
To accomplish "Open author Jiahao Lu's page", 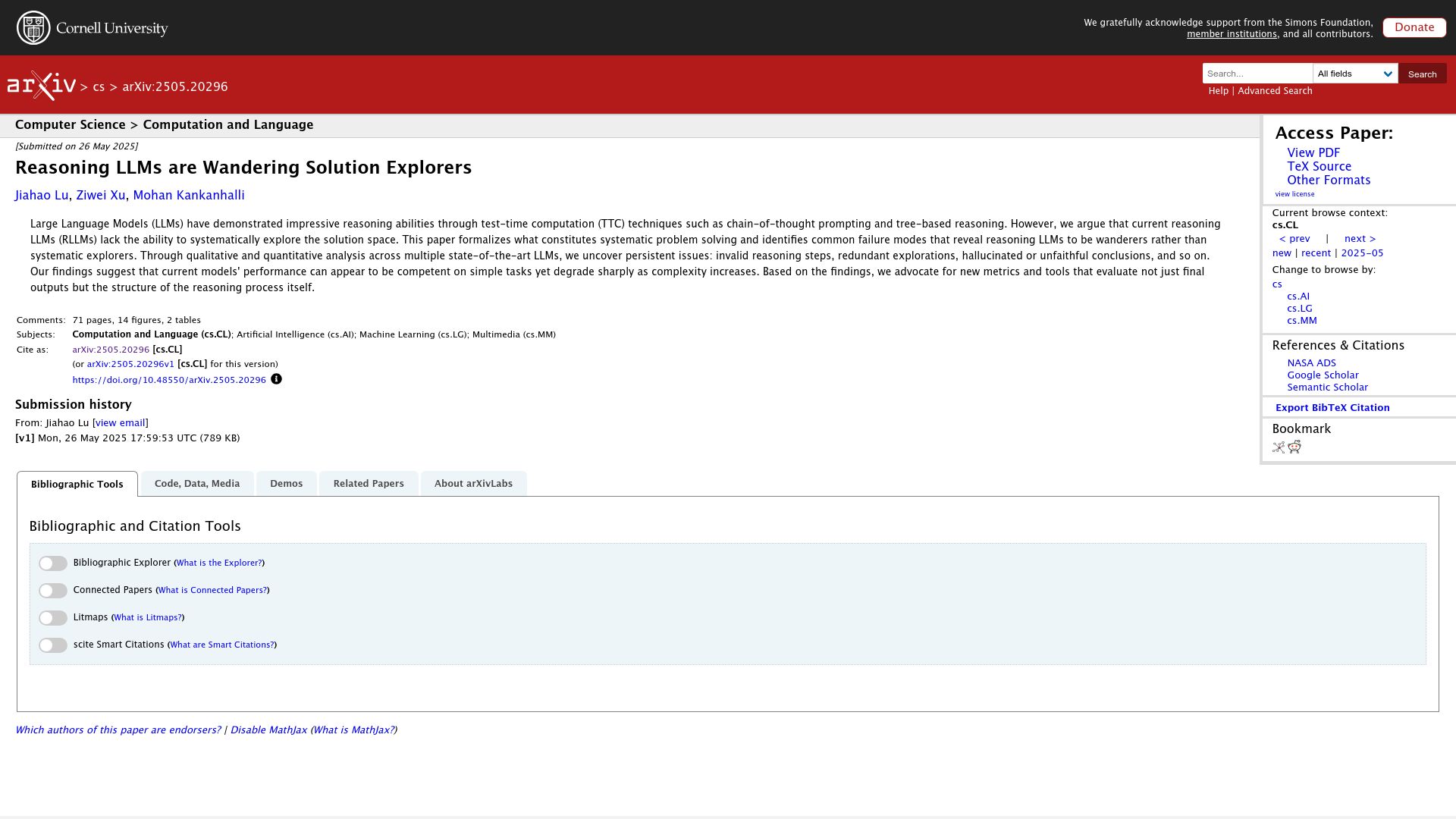I will pyautogui.click(x=42, y=196).
